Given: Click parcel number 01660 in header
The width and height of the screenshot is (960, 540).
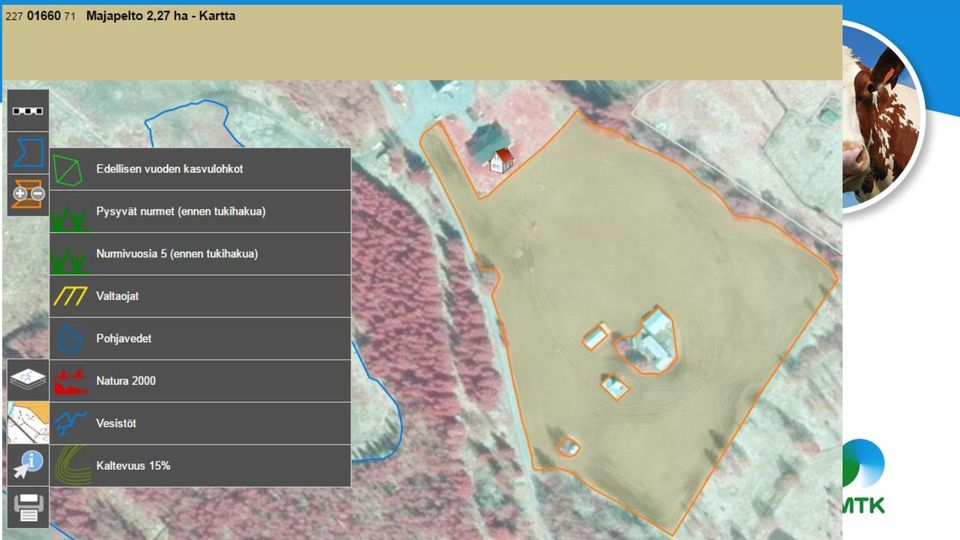Looking at the screenshot, I should [44, 16].
